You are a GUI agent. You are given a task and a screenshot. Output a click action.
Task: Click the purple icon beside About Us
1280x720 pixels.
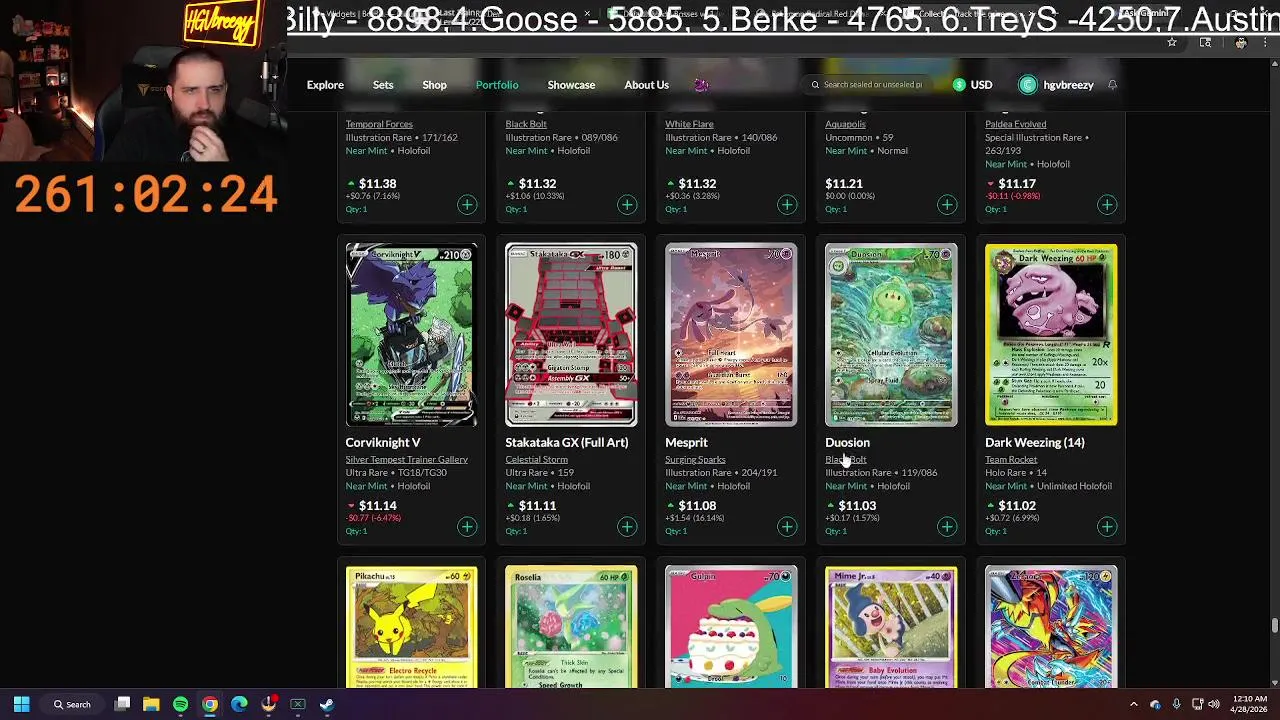(701, 85)
